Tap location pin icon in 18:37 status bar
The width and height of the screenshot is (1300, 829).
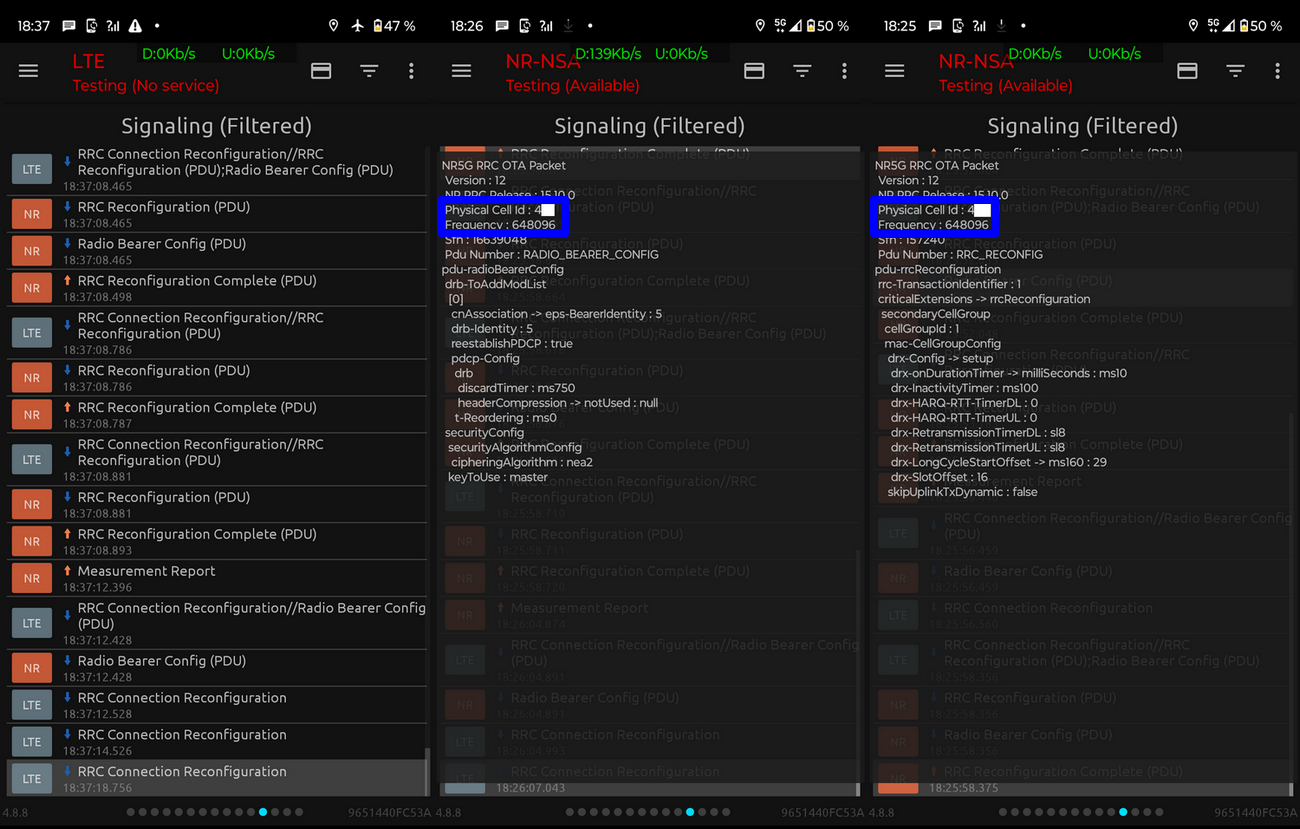(x=333, y=26)
